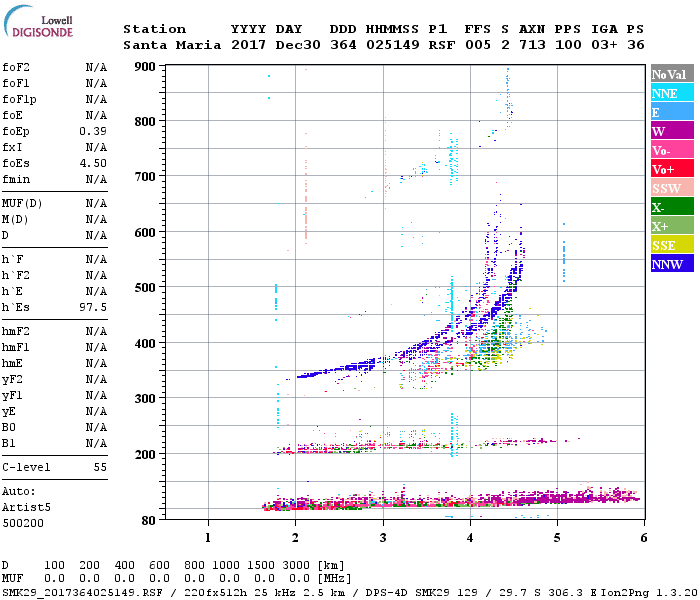Image resolution: width=700 pixels, height=600 pixels.
Task: Click the B0 parameter label
Action: [x=9, y=427]
